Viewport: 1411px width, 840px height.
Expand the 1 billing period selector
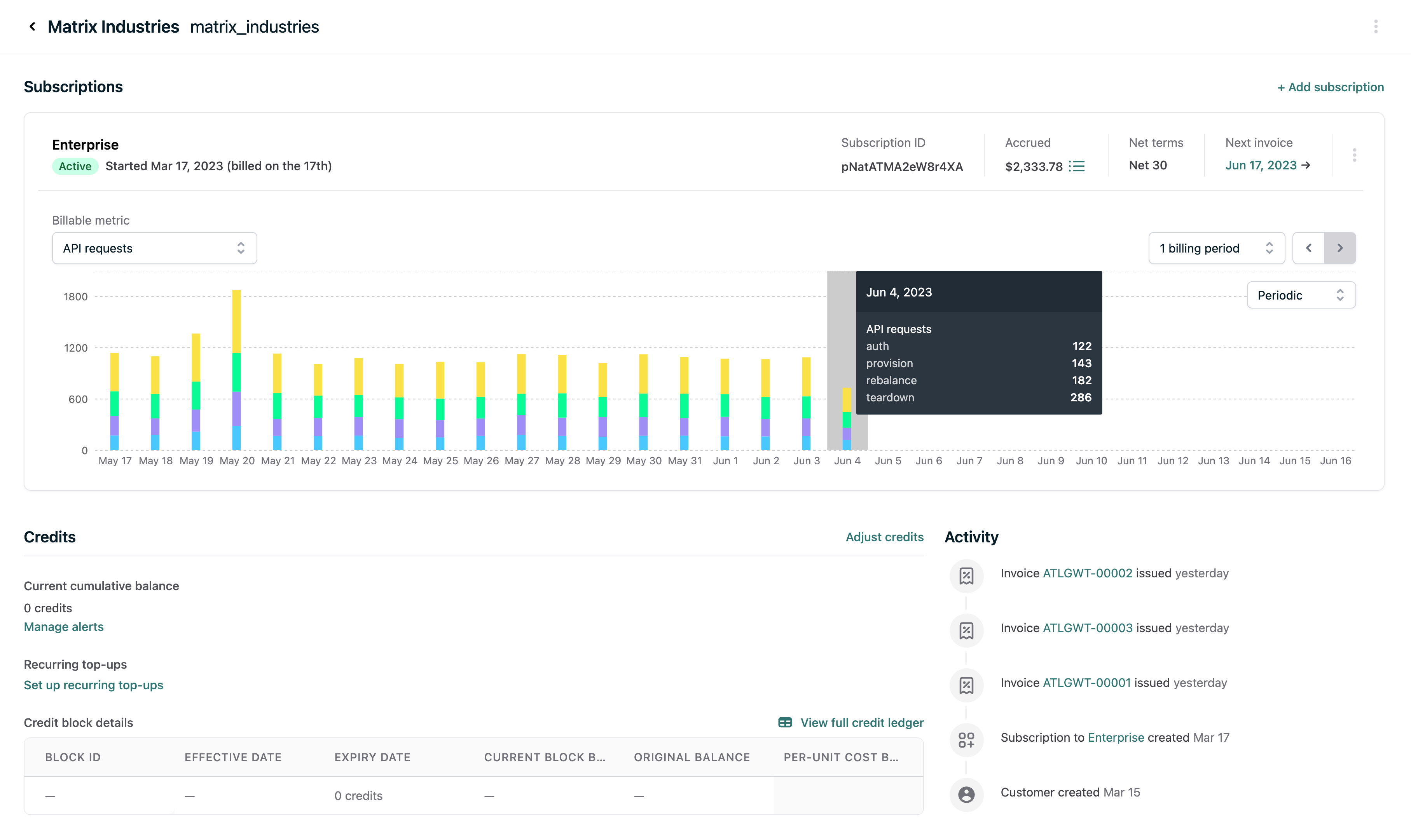click(x=1217, y=248)
